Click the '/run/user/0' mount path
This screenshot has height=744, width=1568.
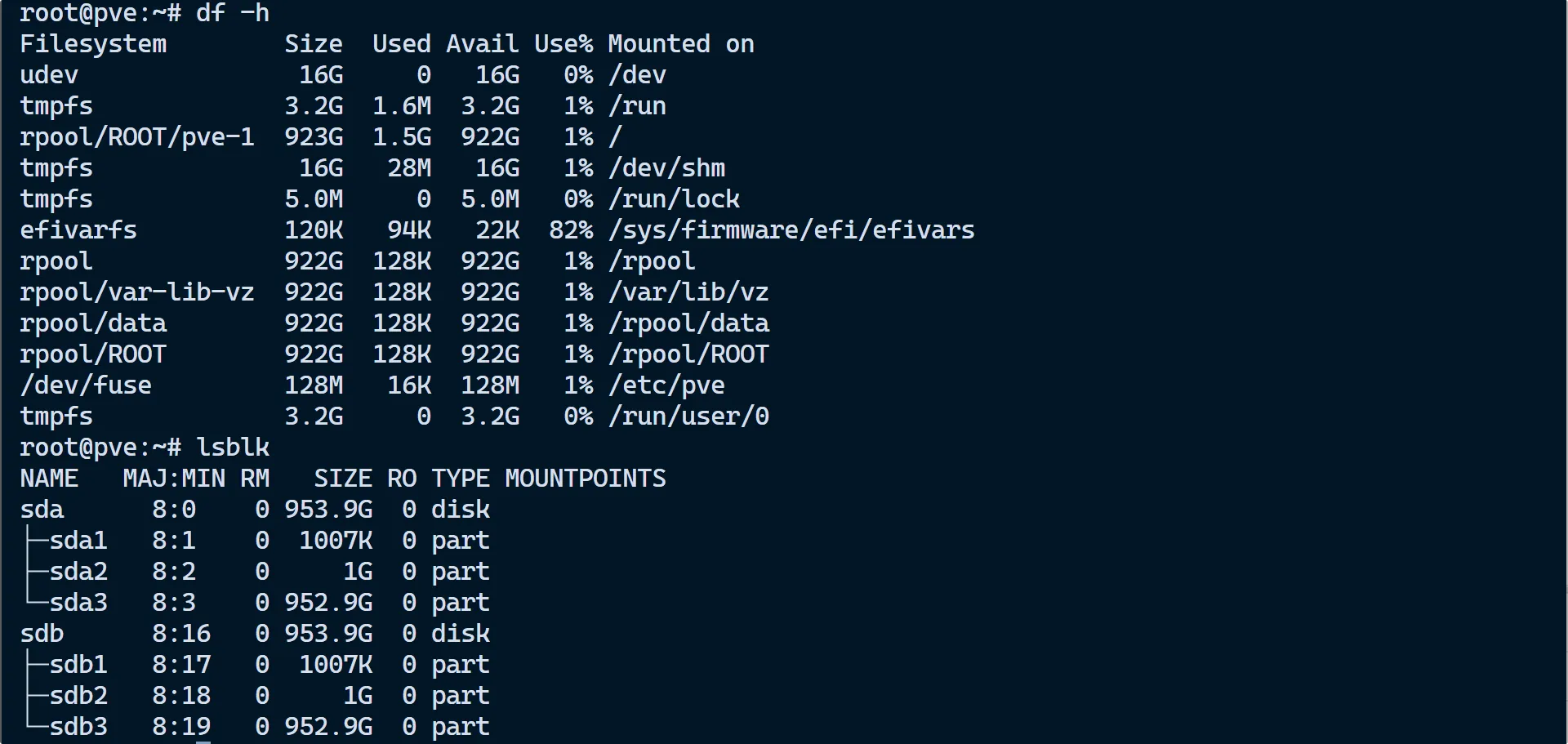pyautogui.click(x=688, y=417)
